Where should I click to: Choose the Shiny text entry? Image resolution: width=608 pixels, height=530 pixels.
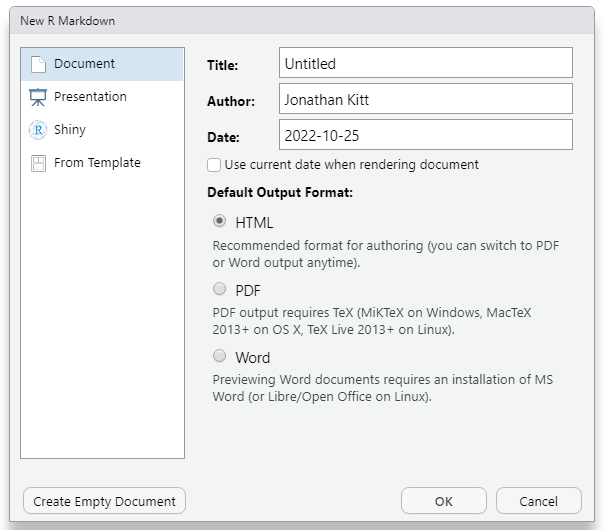coord(70,130)
